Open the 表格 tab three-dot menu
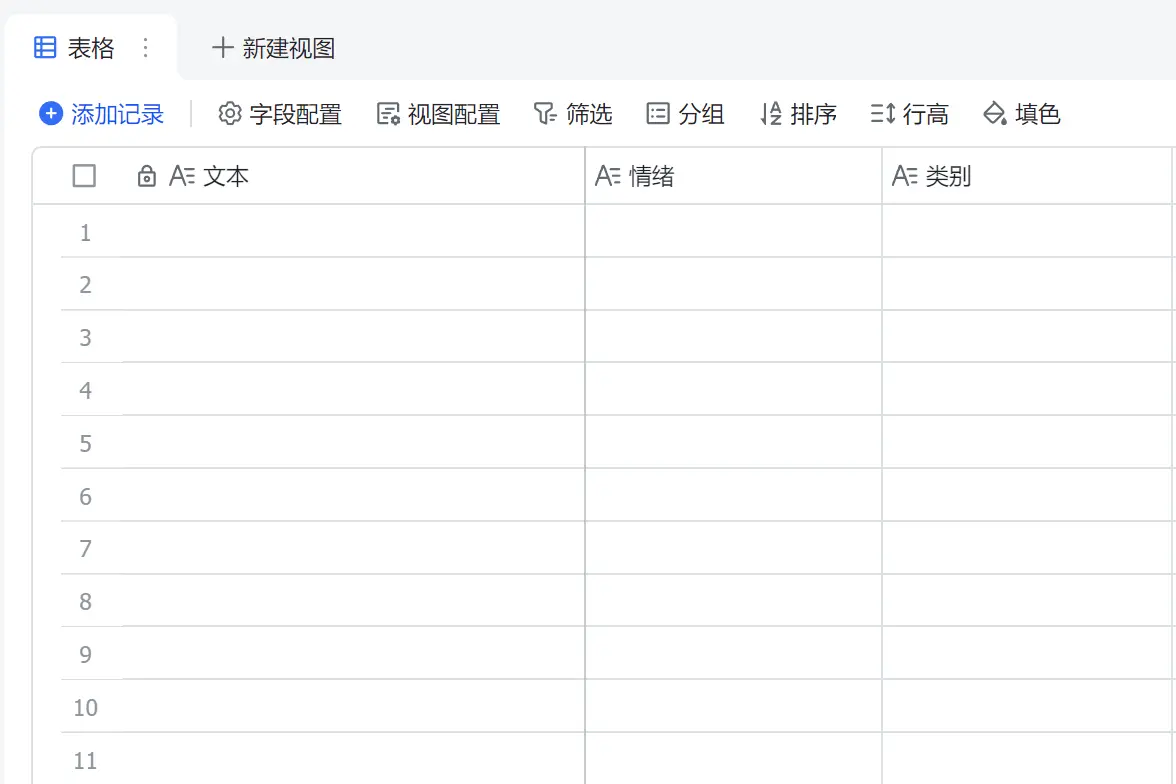1176x784 pixels. click(x=146, y=48)
